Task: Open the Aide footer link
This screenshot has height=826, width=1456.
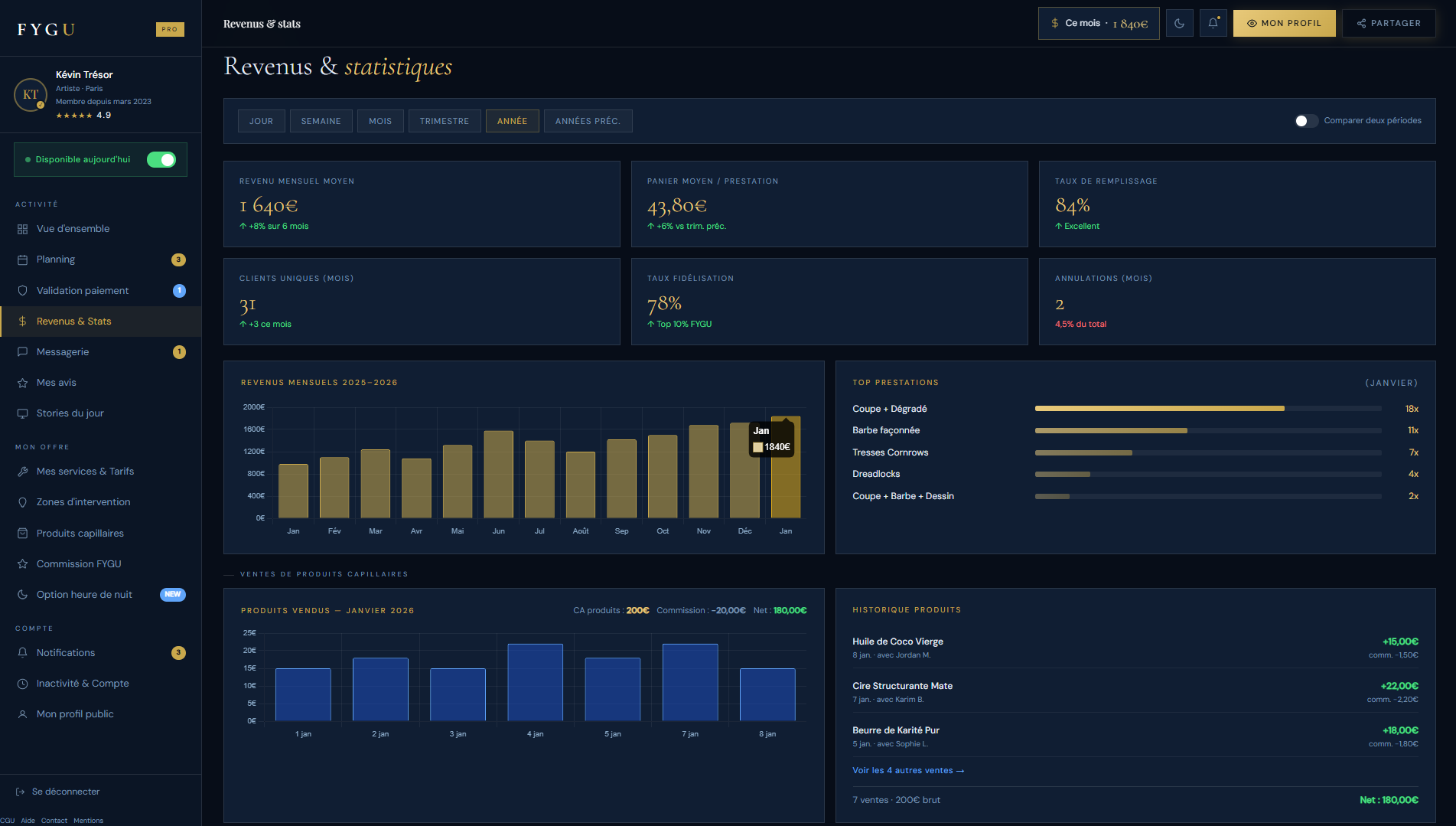Action: point(28,821)
